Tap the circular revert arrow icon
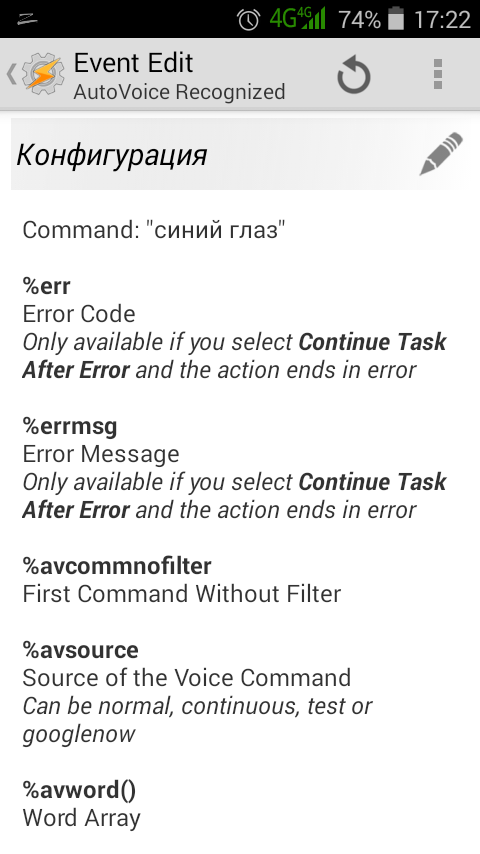Viewport: 480px width, 854px height. tap(354, 74)
